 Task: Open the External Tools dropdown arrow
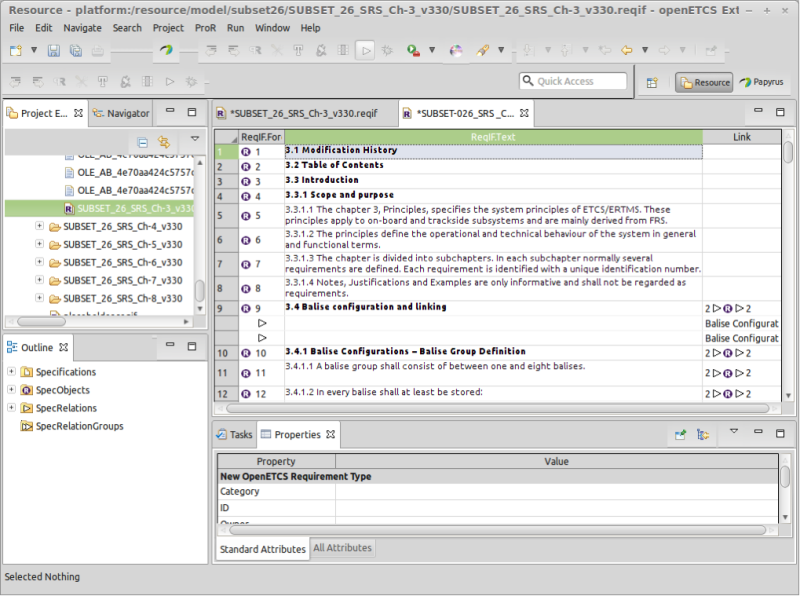point(432,50)
